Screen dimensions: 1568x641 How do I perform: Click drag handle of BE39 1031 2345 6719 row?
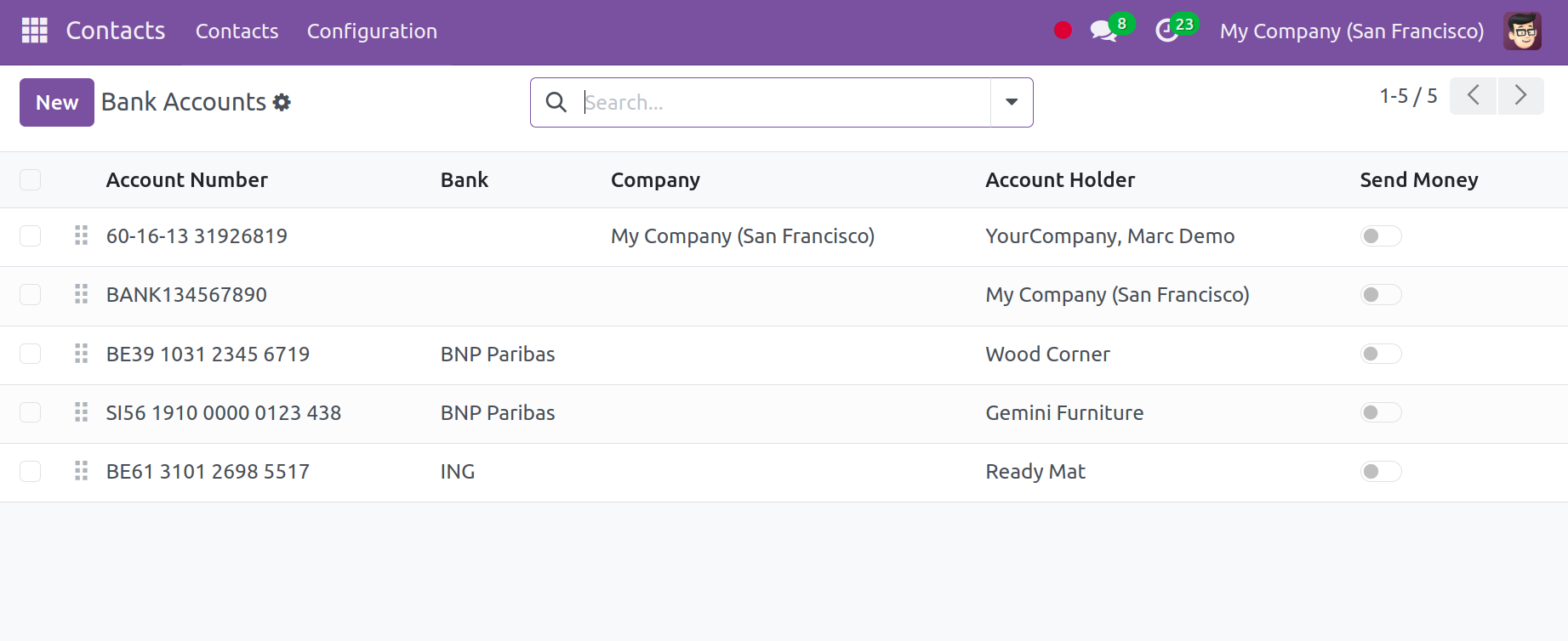pyautogui.click(x=82, y=354)
